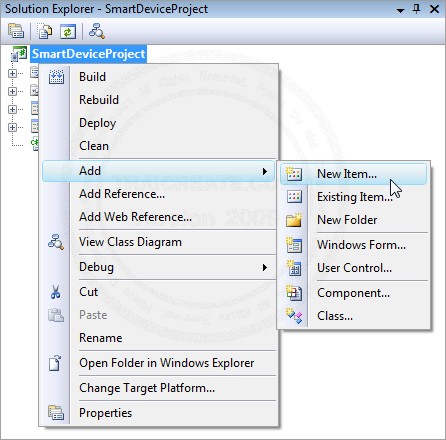Viewport: 446px width, 440px height.
Task: Click the Windows Form icon
Action: pyautogui.click(x=294, y=245)
